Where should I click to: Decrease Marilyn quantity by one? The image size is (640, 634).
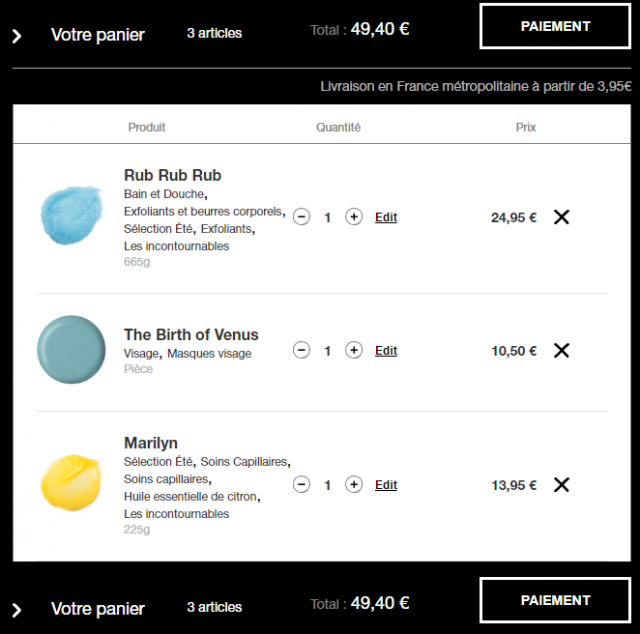click(x=301, y=485)
